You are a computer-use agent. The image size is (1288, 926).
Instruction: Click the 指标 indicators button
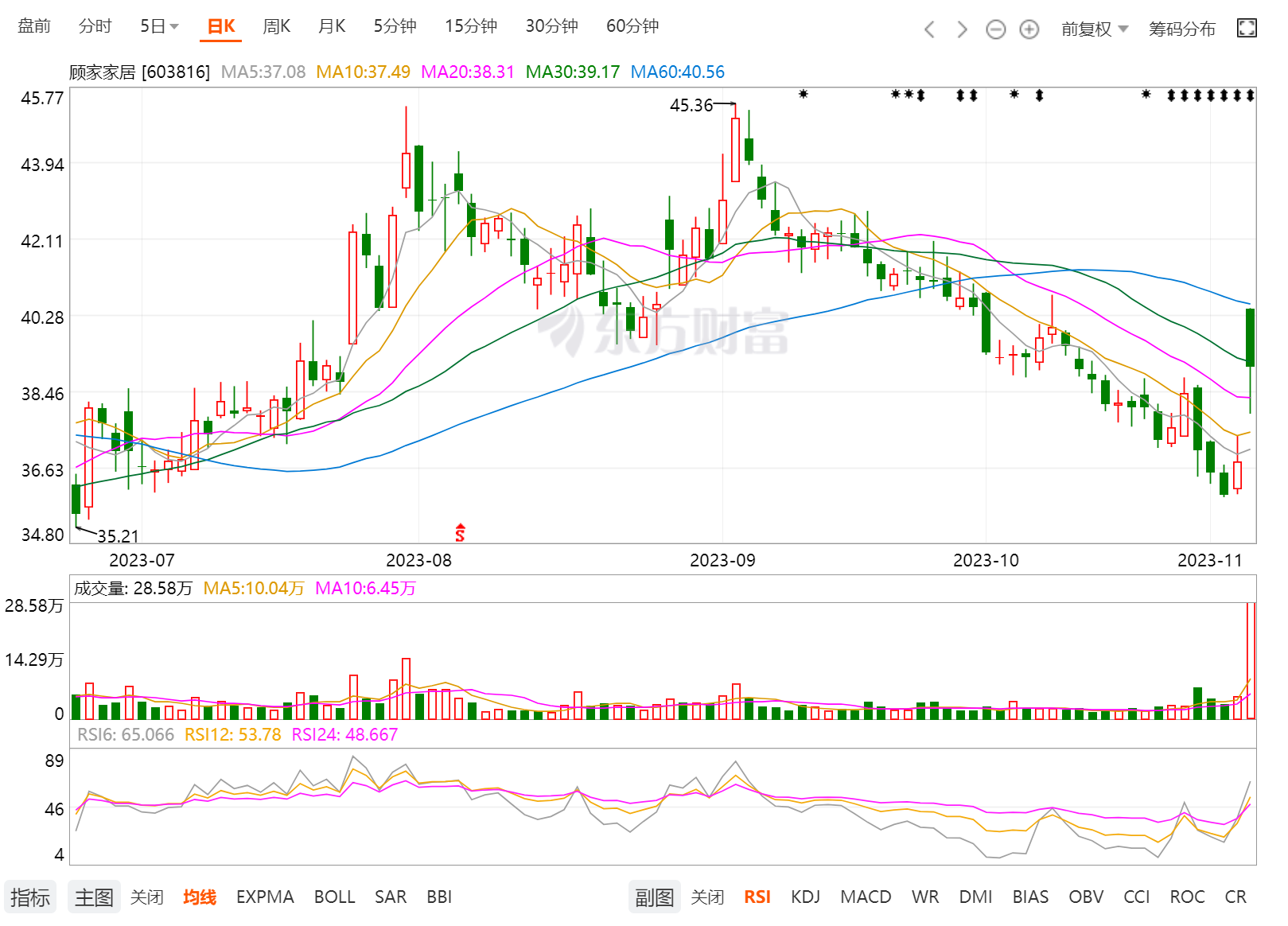click(31, 897)
